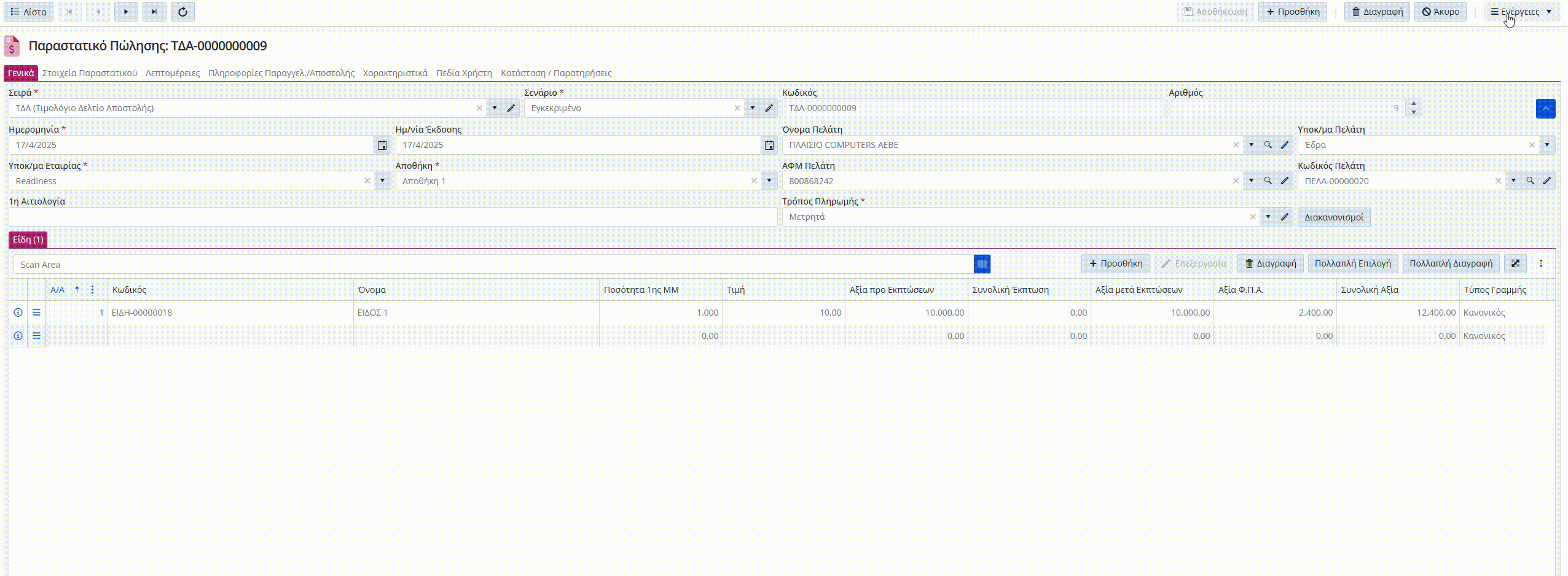Click the blue barcode scan icon
The height and width of the screenshot is (576, 1568).
982,264
